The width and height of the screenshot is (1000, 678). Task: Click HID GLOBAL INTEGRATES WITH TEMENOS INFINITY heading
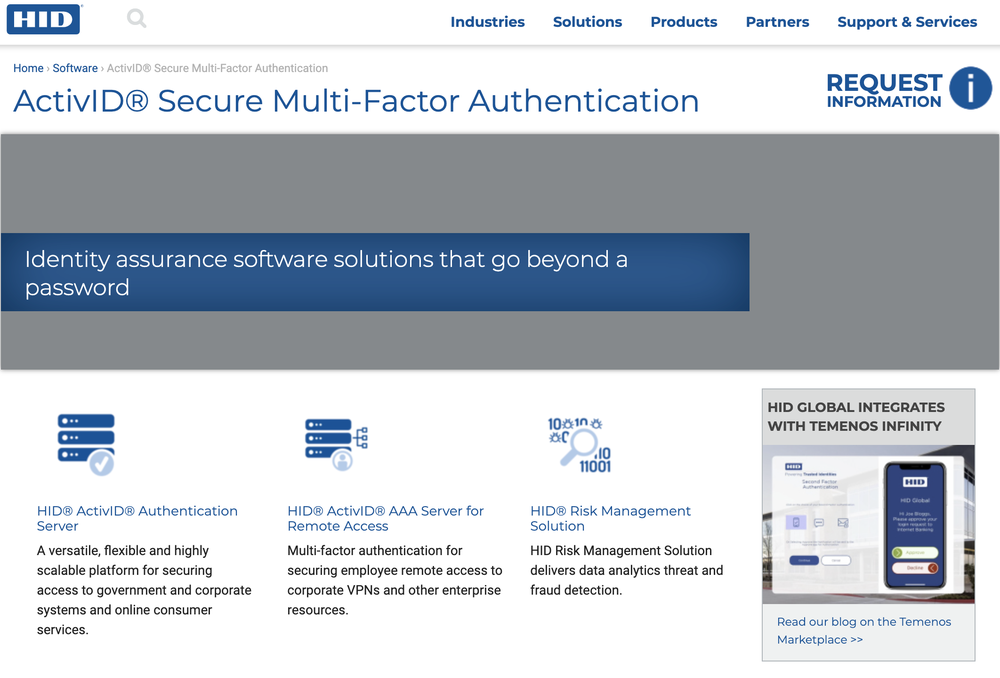856,416
